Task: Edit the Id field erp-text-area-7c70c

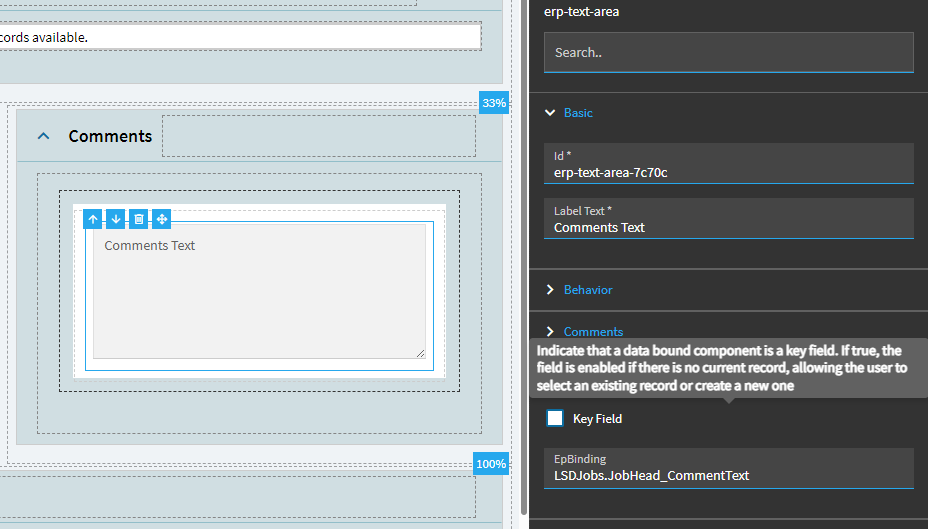Action: 729,163
